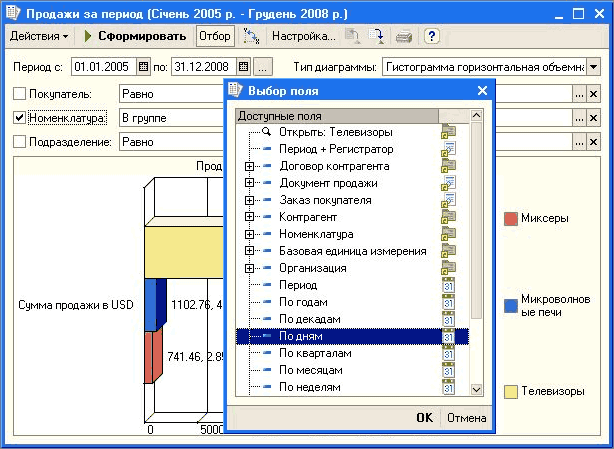Click type icon in Контрагент row
Screen dimensions: 614x449
pyautogui.click(x=449, y=217)
